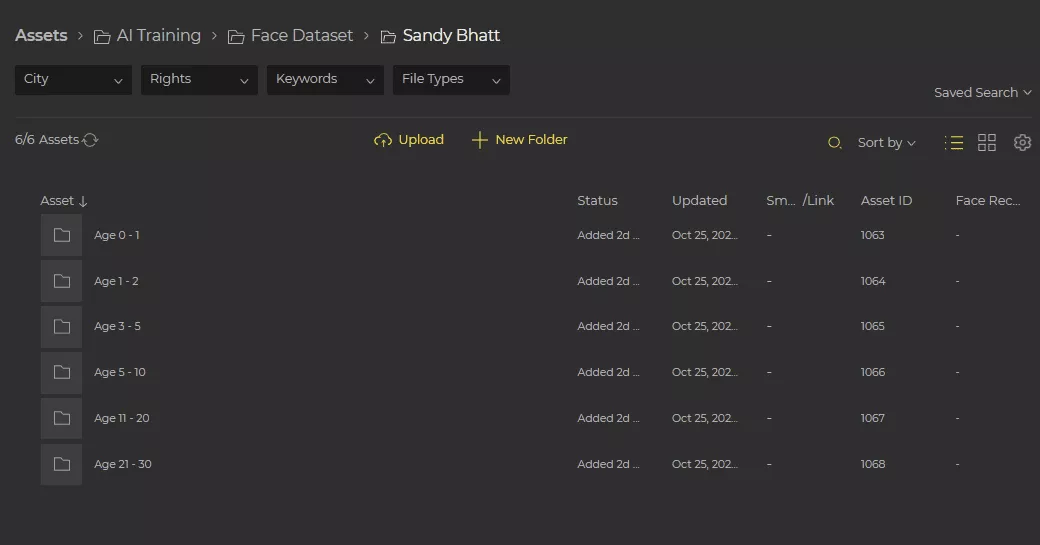Expand the Saved Search menu
This screenshot has width=1040, height=545.
click(x=982, y=93)
